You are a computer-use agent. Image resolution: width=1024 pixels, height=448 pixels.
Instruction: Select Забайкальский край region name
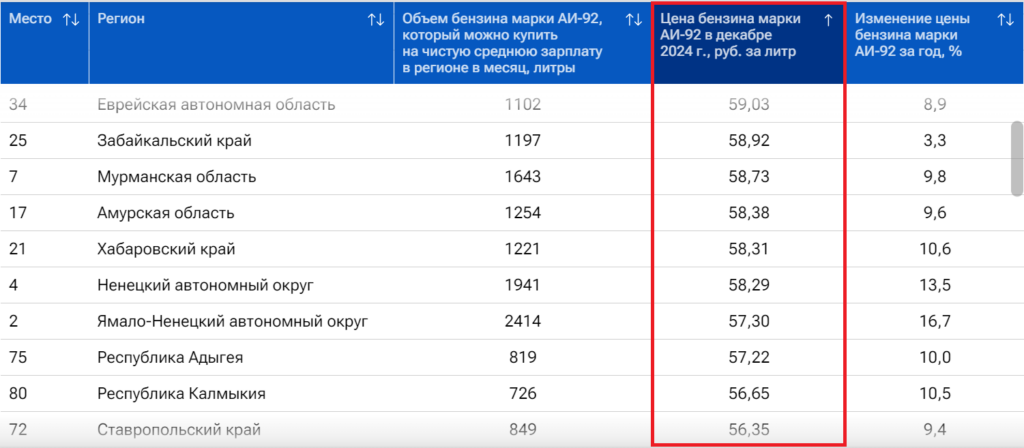174,140
